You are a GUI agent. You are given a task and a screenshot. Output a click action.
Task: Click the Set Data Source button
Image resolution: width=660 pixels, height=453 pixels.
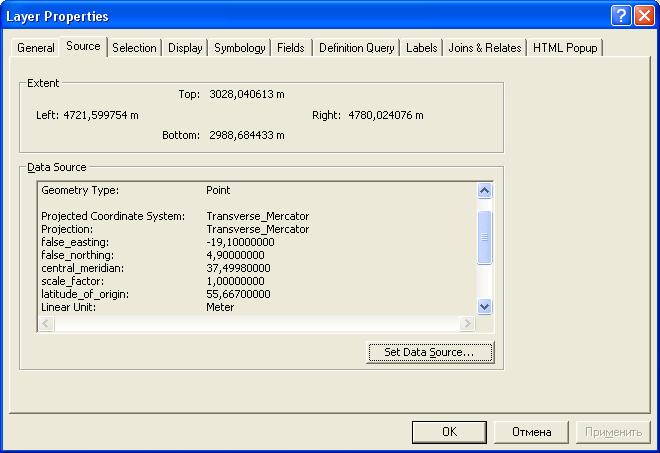pyautogui.click(x=430, y=352)
